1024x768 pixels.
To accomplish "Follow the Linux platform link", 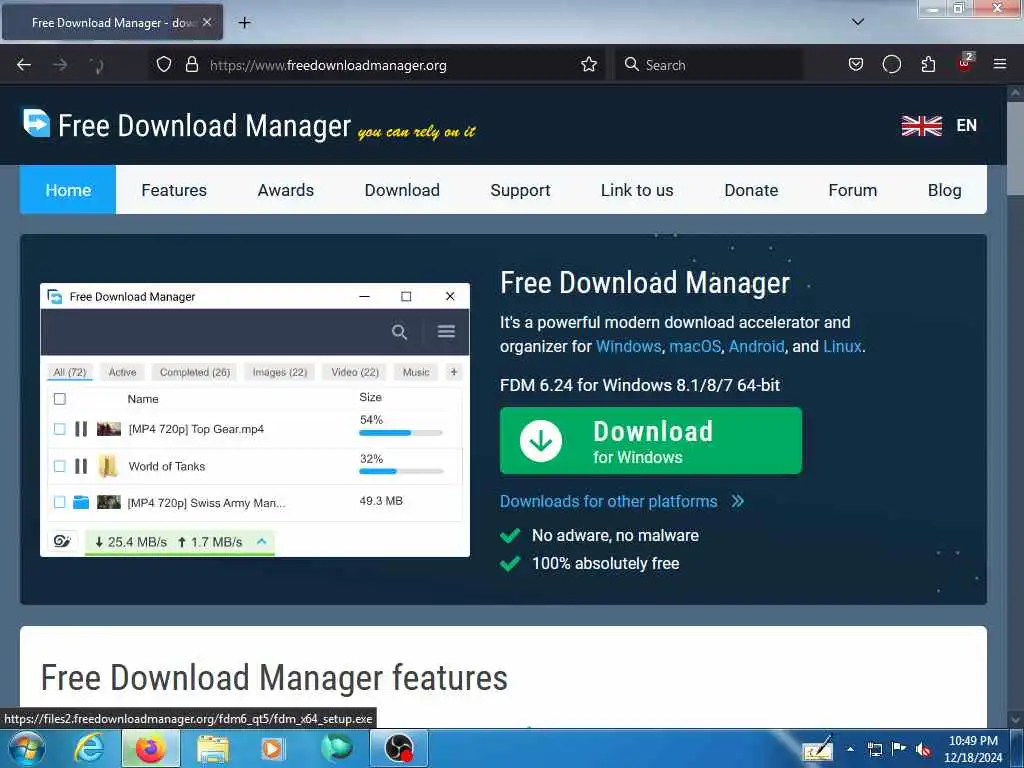I will coord(842,346).
